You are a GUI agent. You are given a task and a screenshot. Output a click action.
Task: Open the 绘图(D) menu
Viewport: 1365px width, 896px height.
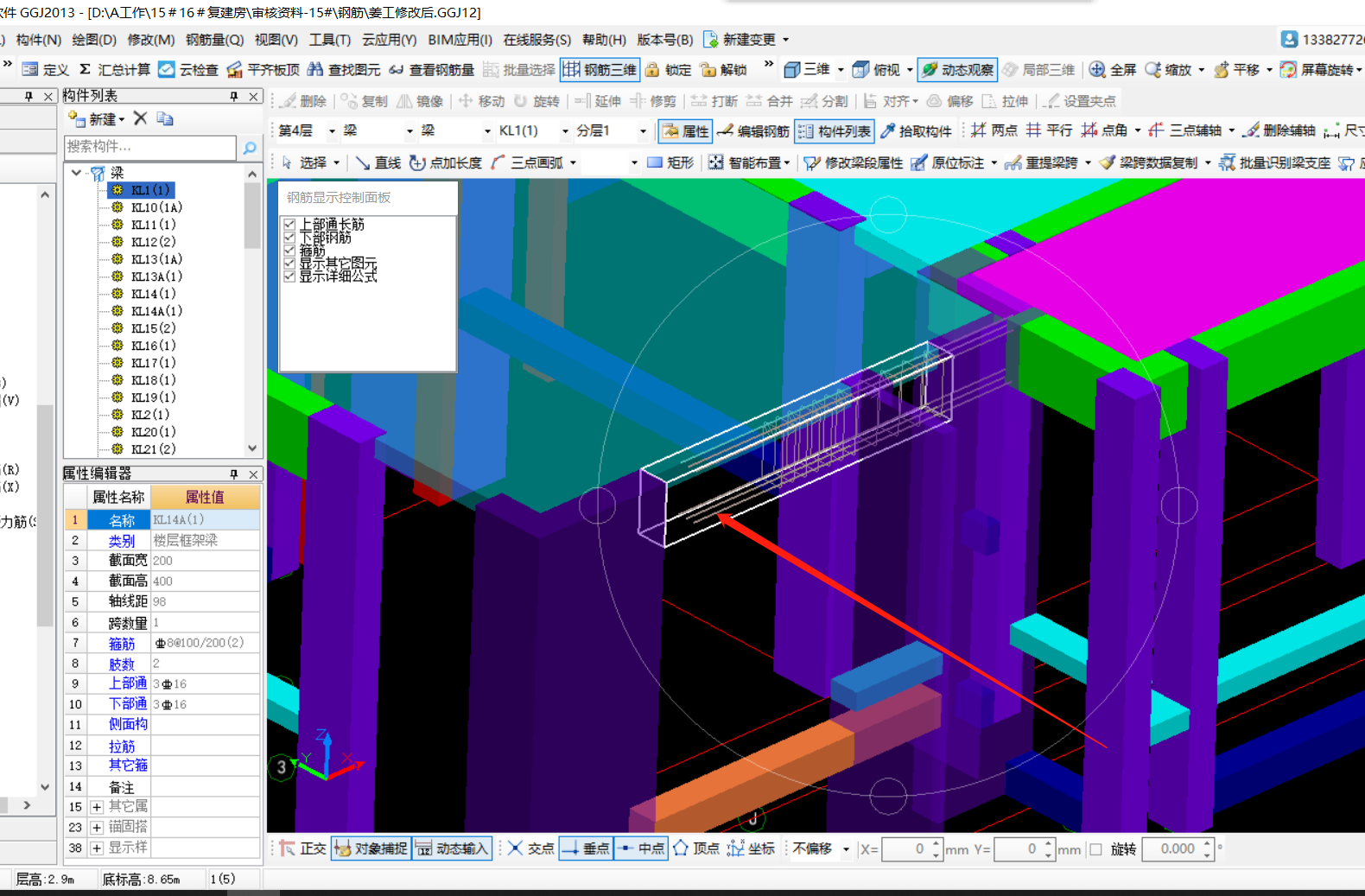(x=94, y=40)
